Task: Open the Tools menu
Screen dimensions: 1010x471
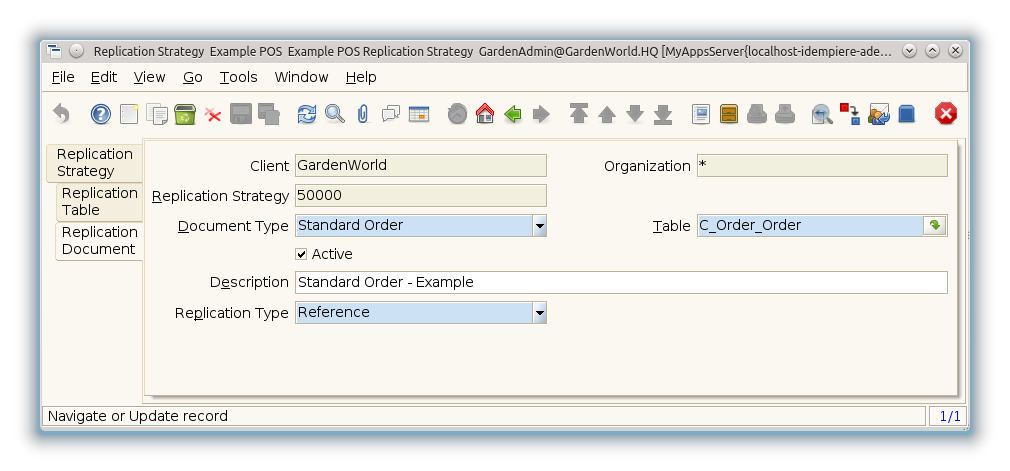Action: [x=238, y=77]
